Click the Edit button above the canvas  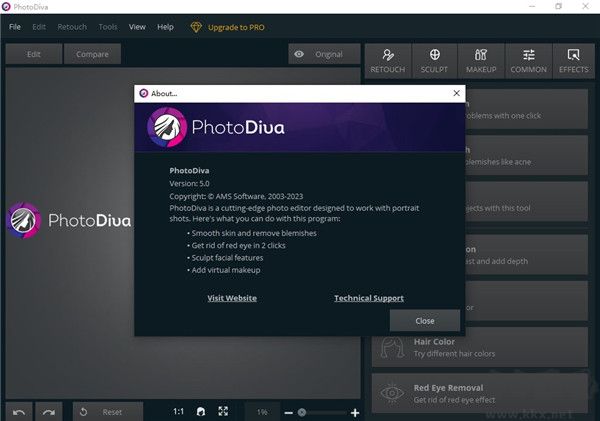coord(34,54)
